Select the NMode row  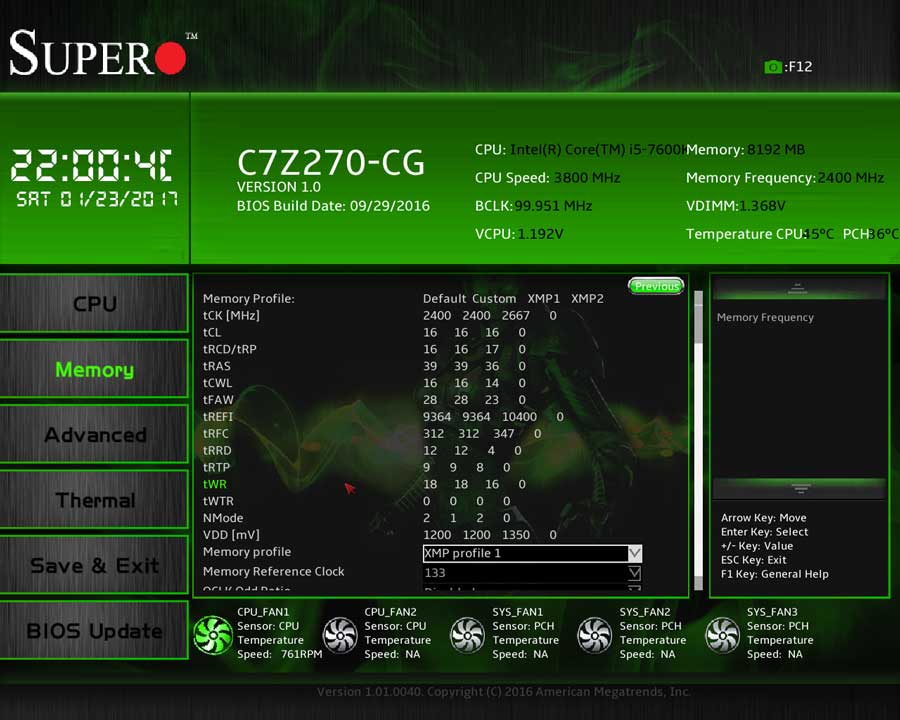point(356,518)
